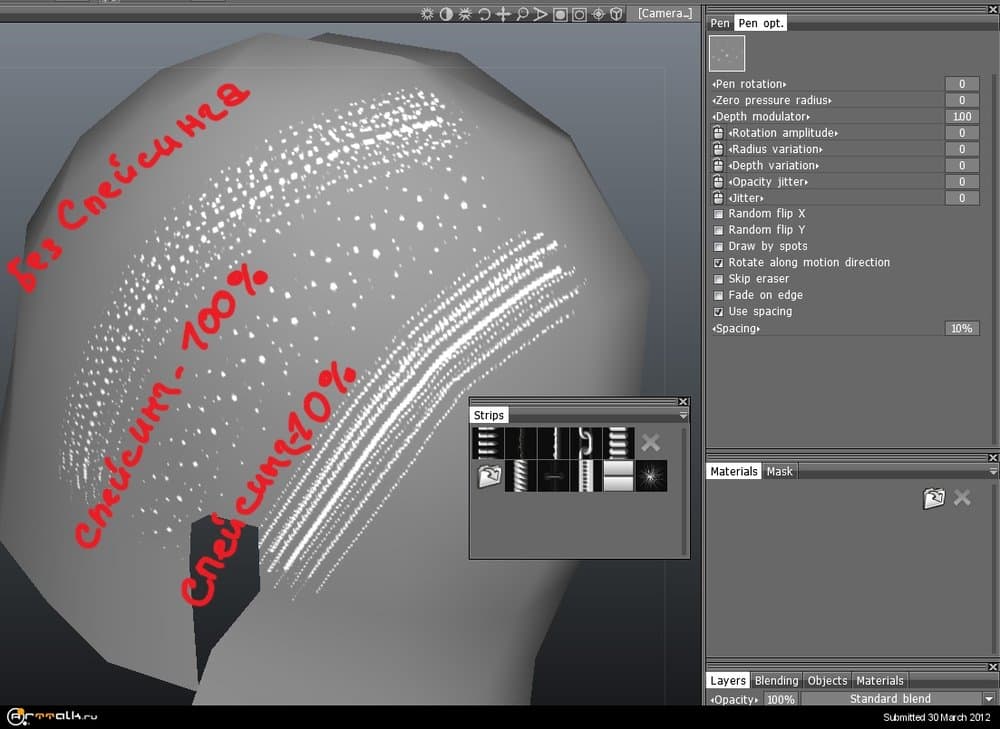Expand the Strips panel options arrow
Screen dimensions: 1000x729
(684, 415)
